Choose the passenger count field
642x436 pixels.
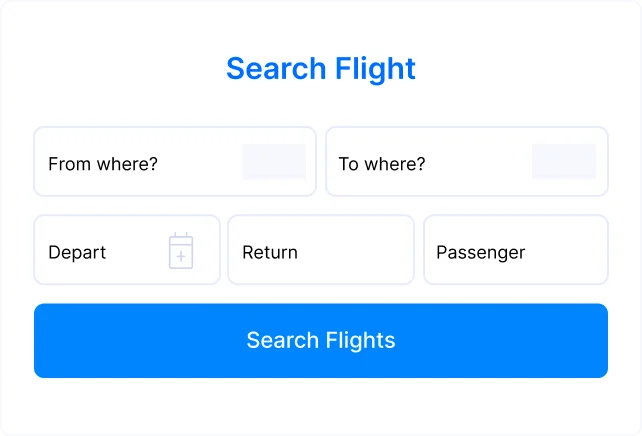516,250
